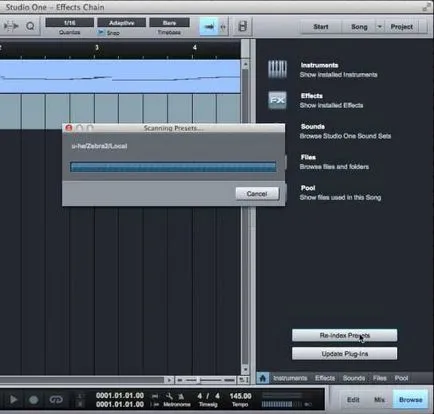The image size is (434, 414).
Task: Toggle the Browse panel
Action: [410, 399]
